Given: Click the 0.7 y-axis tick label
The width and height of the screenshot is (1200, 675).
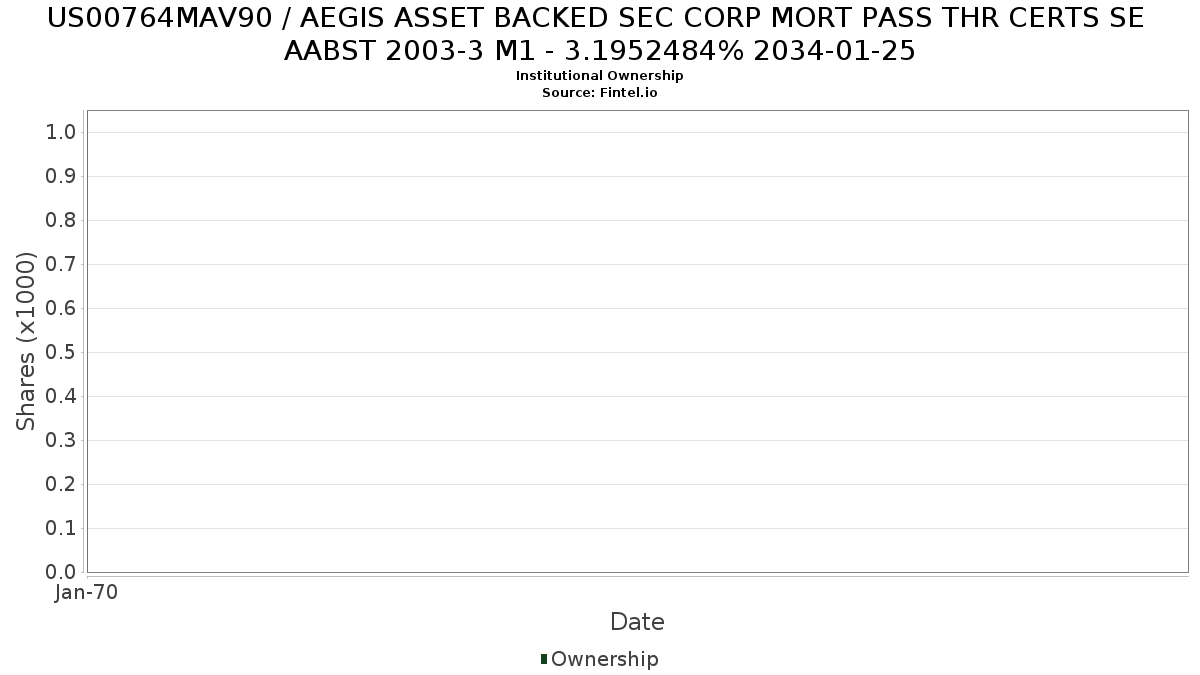Looking at the screenshot, I should point(61,264).
